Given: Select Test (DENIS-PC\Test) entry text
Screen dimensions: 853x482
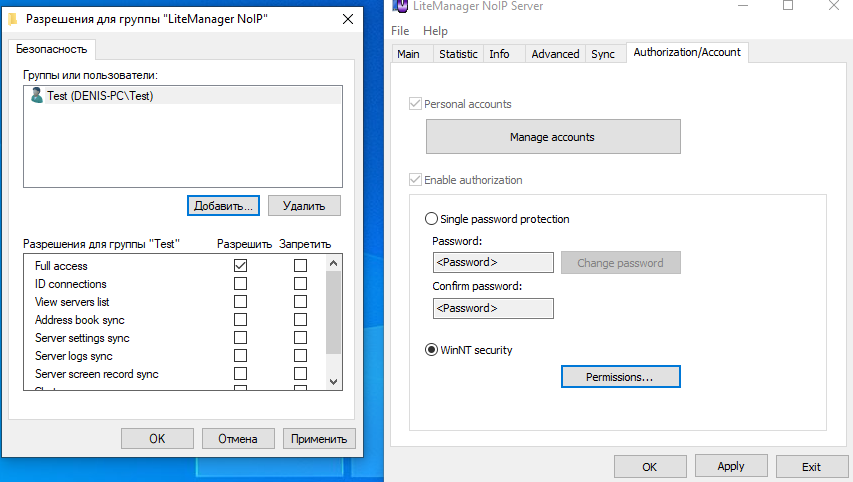Looking at the screenshot, I should tap(100, 96).
